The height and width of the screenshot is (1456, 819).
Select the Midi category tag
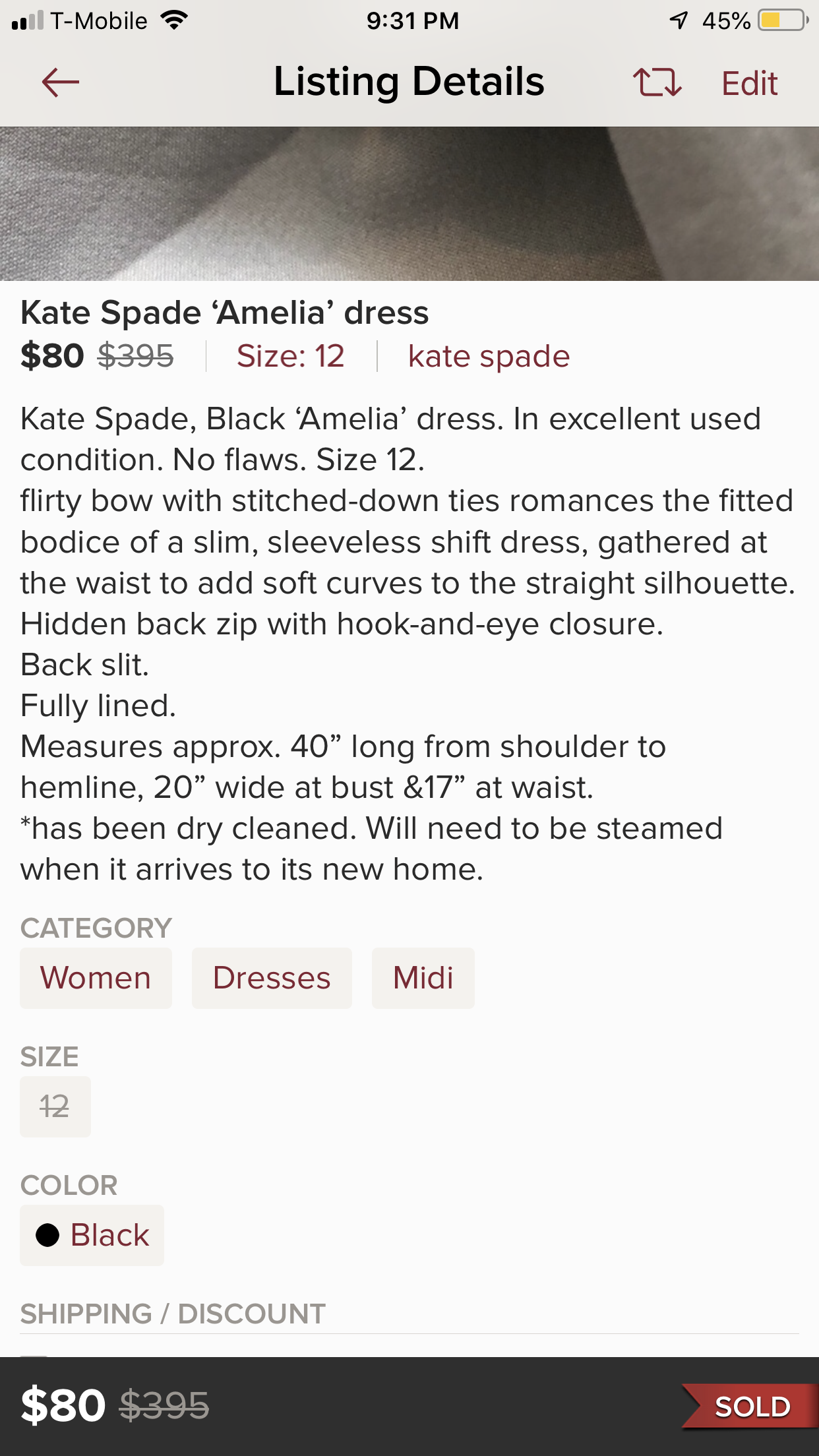(423, 978)
